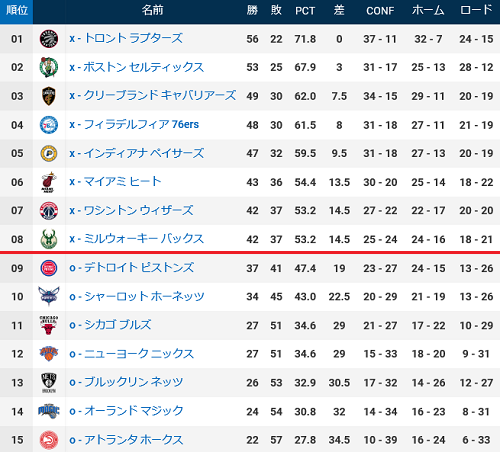This screenshot has width=500, height=452.
Task: Click the Boston Celtics shamrock logo
Action: click(x=49, y=67)
